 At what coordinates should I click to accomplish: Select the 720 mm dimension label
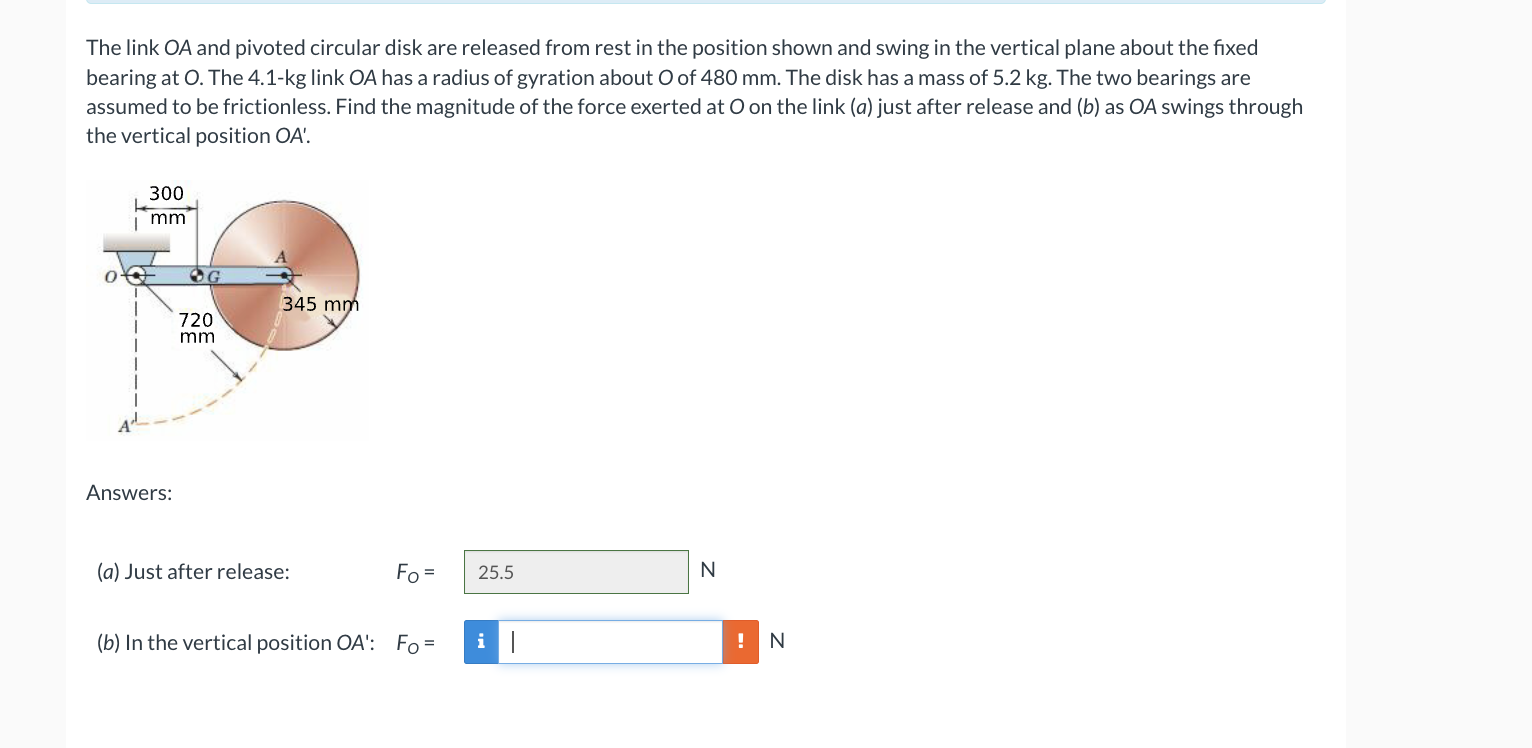click(x=197, y=327)
